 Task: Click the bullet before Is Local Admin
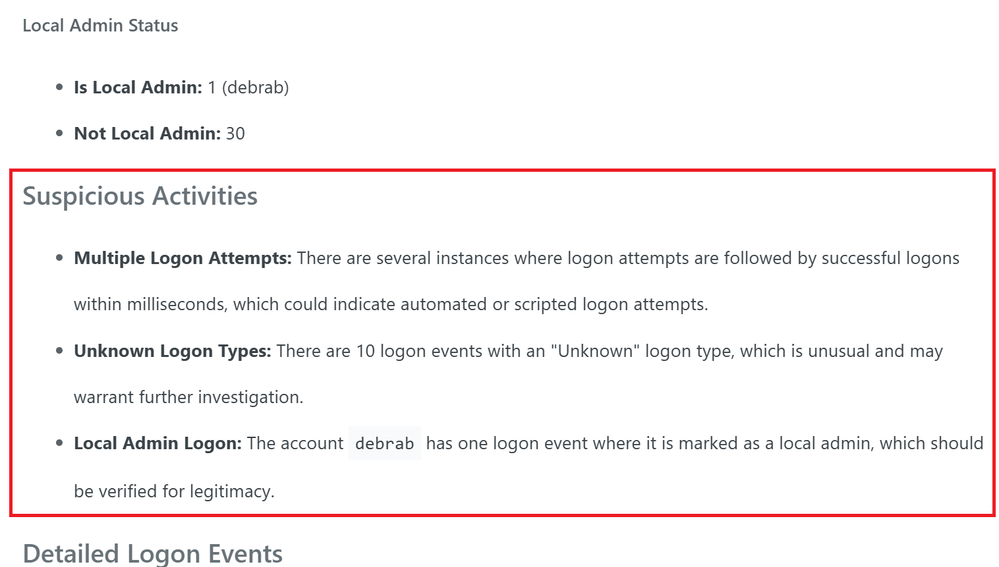click(60, 87)
